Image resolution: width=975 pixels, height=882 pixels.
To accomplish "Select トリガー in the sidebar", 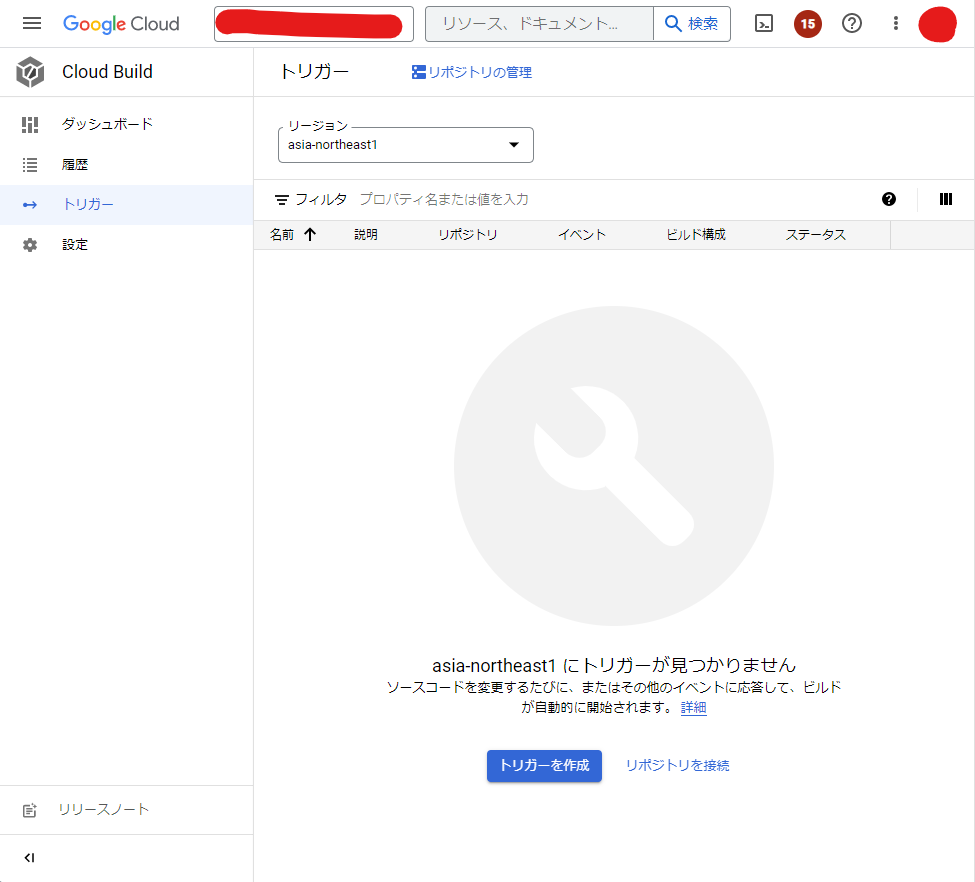I will click(x=126, y=205).
